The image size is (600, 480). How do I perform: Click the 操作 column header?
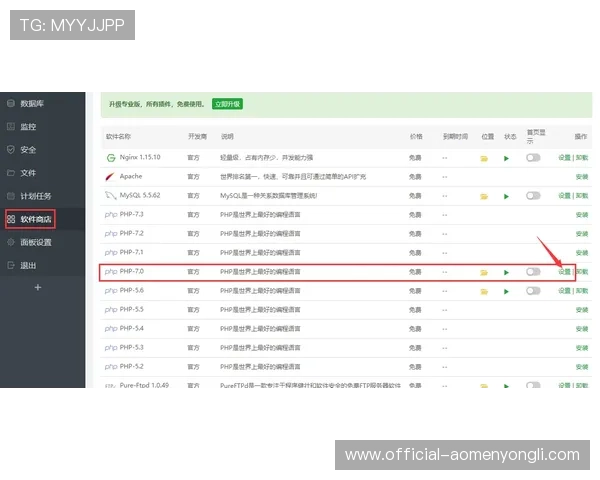click(x=580, y=137)
